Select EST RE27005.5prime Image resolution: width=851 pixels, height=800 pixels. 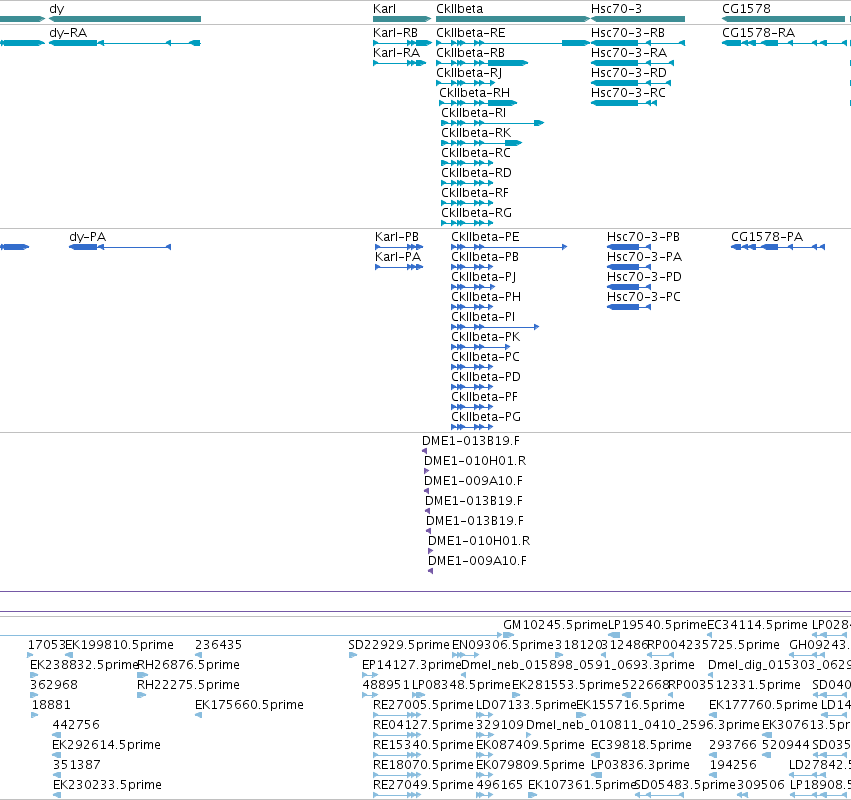point(423,705)
